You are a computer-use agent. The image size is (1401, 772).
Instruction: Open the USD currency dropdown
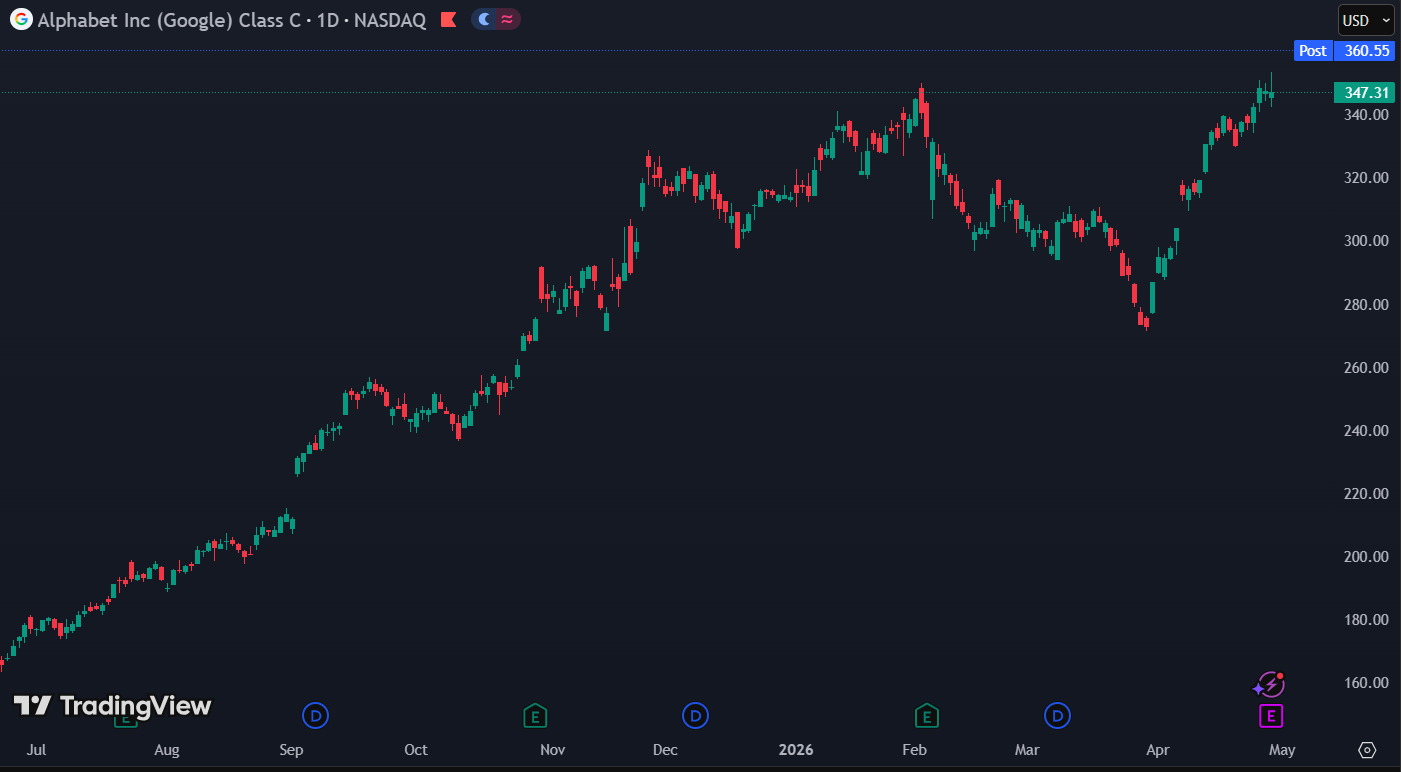point(1366,20)
